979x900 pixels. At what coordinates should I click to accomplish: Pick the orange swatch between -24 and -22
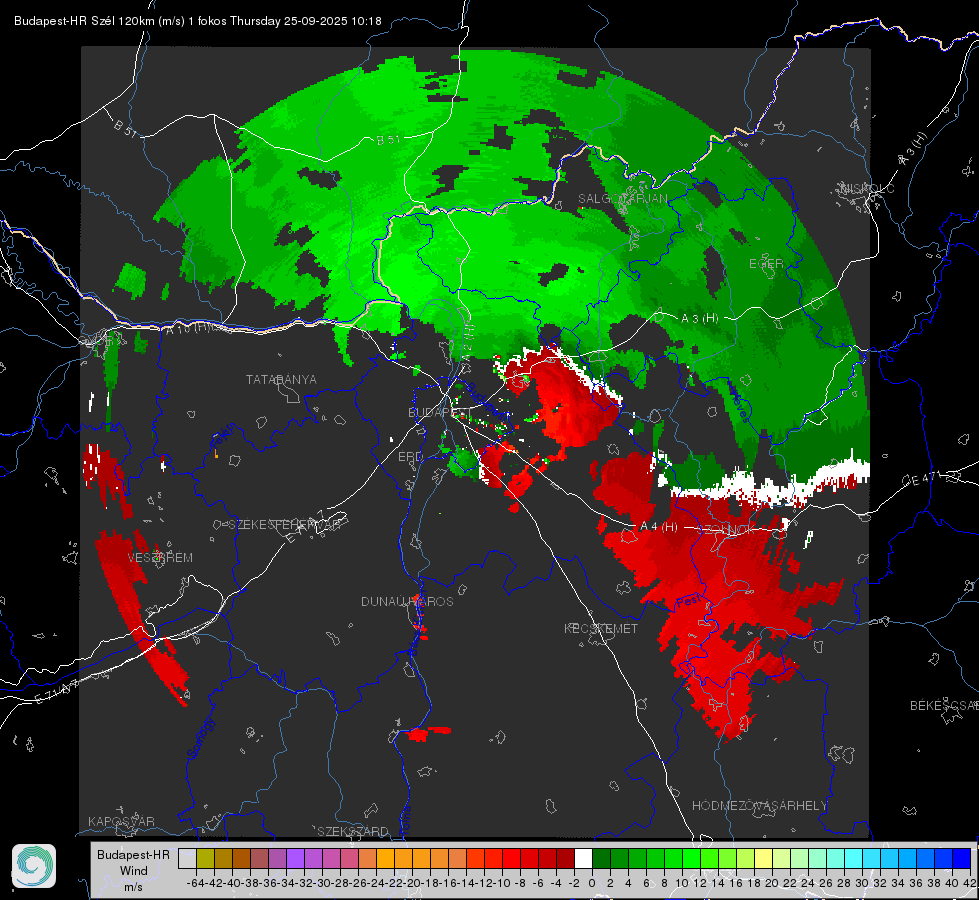tap(385, 858)
